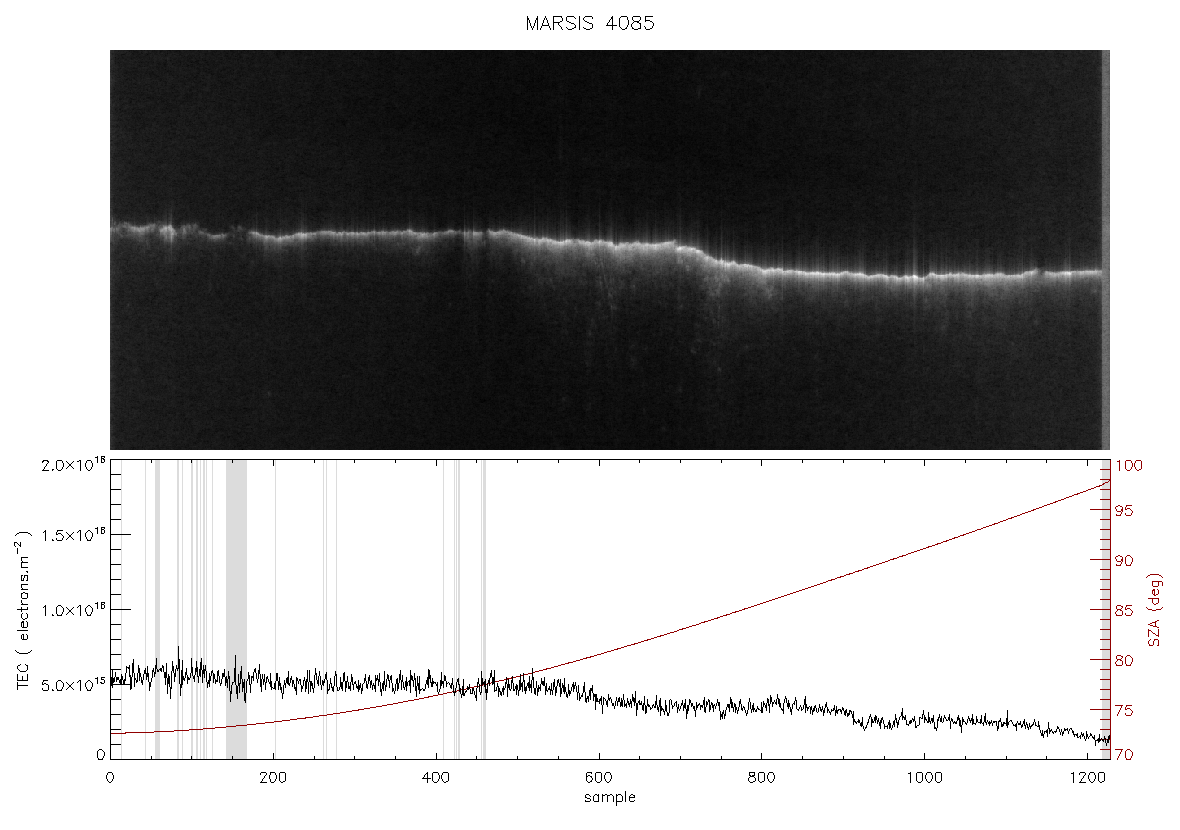Viewport: 1180px width, 830px height.
Task: Click the 1200 sample tick label
Action: click(1087, 777)
